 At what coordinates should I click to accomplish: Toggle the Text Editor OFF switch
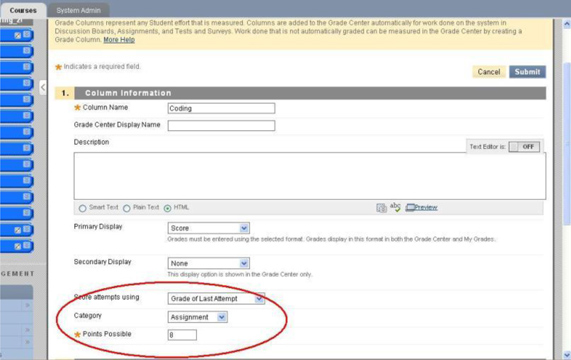coord(524,147)
